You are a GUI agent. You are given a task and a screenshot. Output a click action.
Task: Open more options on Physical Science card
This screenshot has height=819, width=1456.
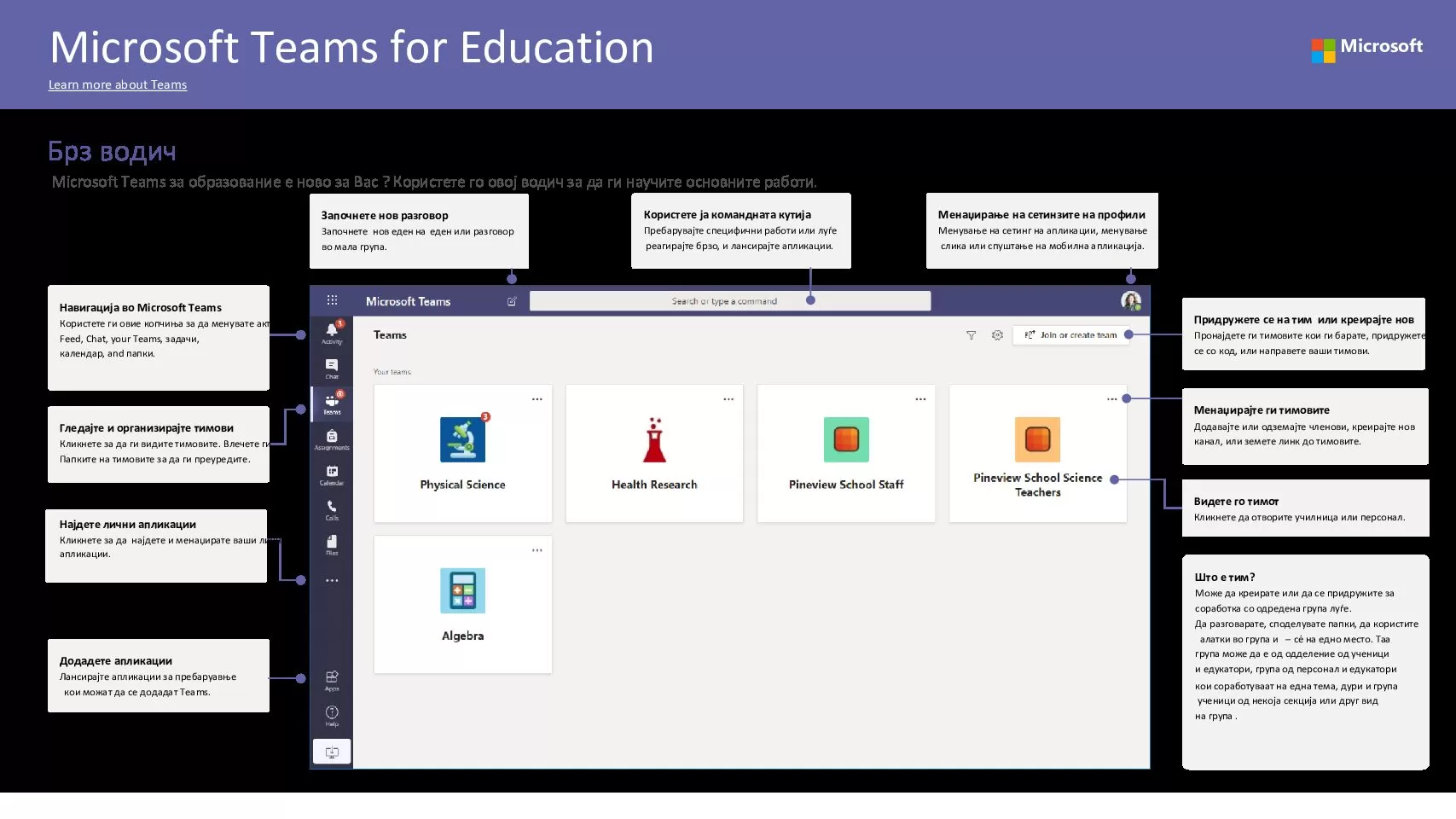[x=537, y=399]
